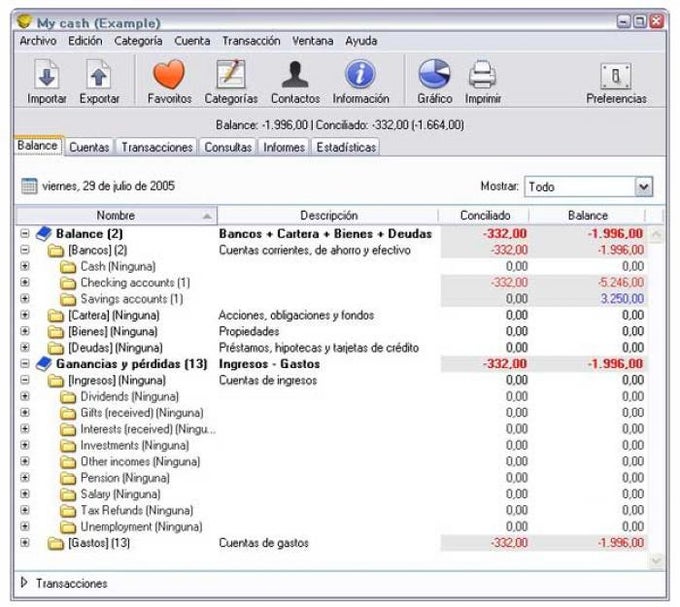Viewport: 680px width, 607px height.
Task: Click the Exportar toolbar icon
Action: [x=99, y=75]
